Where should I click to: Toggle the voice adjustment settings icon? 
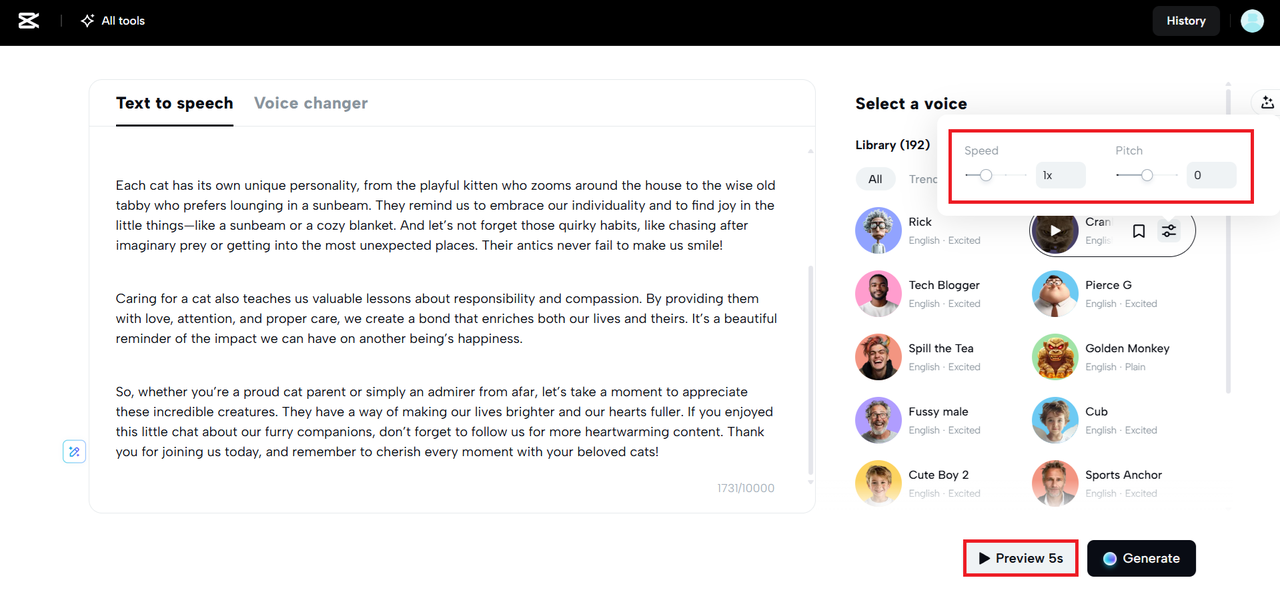tap(1169, 232)
